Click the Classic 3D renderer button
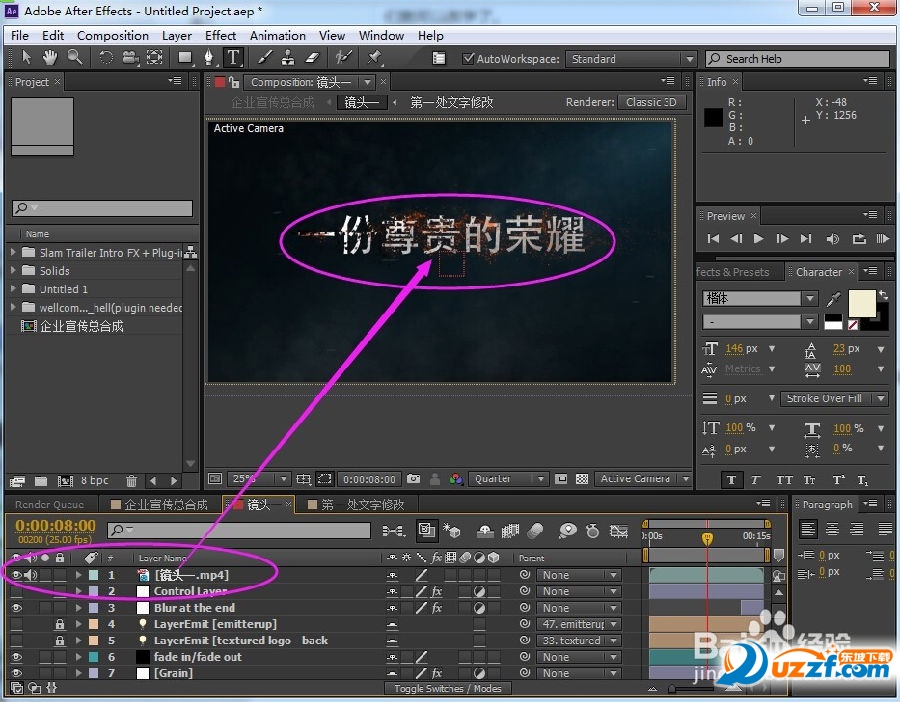The image size is (900, 702). click(x=651, y=102)
